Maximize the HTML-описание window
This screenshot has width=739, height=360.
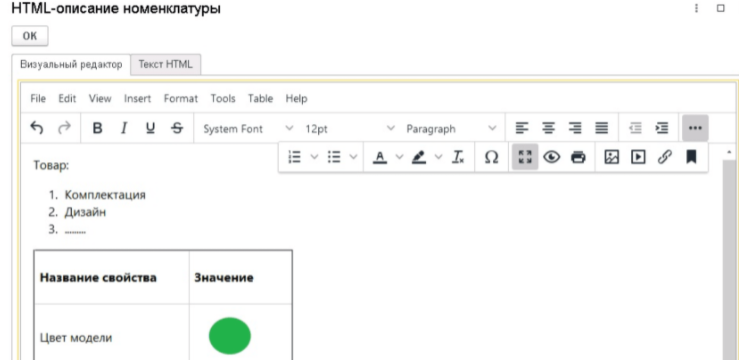(720, 8)
